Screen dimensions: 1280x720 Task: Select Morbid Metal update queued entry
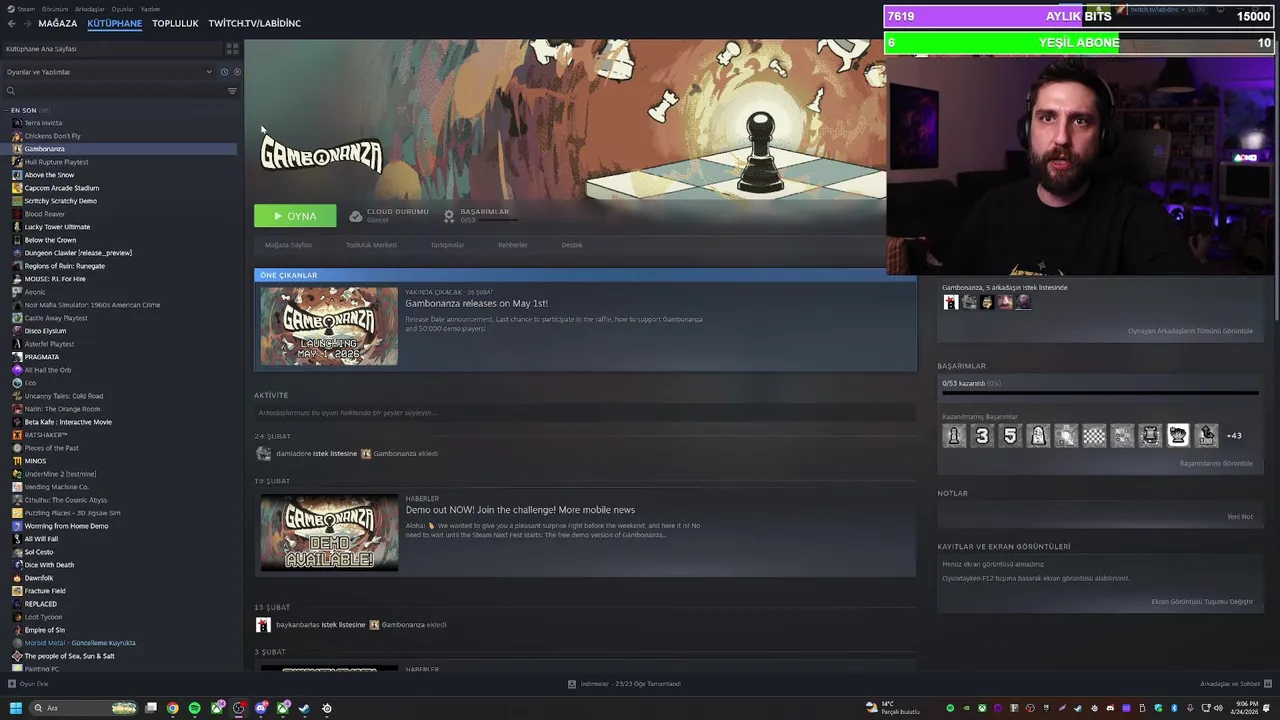tap(80, 643)
